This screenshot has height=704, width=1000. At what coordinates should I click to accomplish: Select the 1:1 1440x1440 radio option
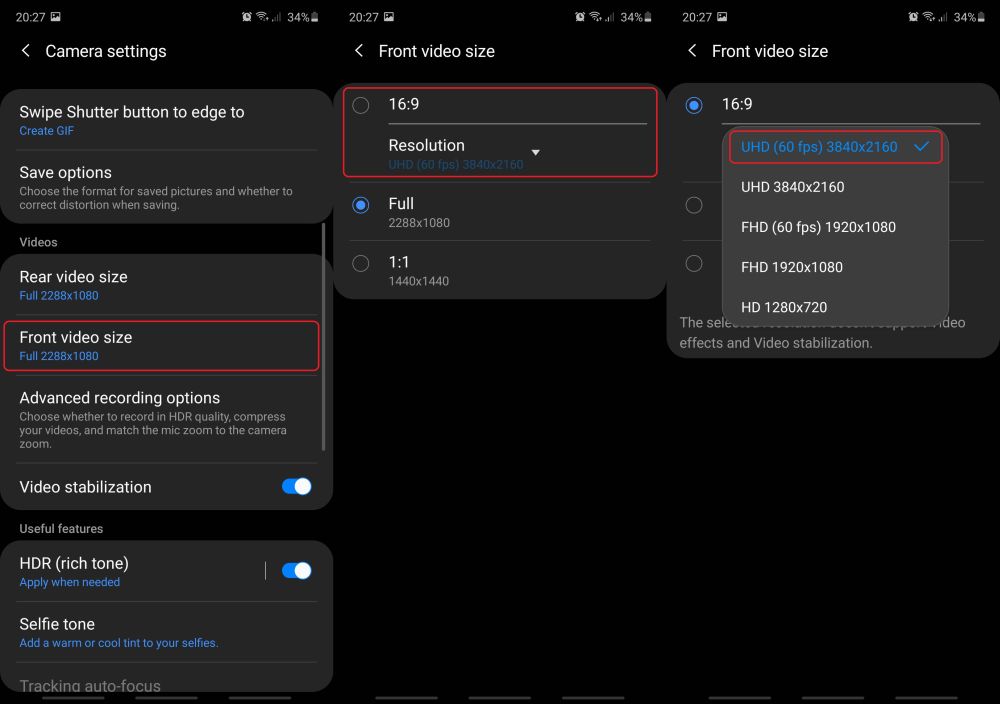click(x=360, y=263)
